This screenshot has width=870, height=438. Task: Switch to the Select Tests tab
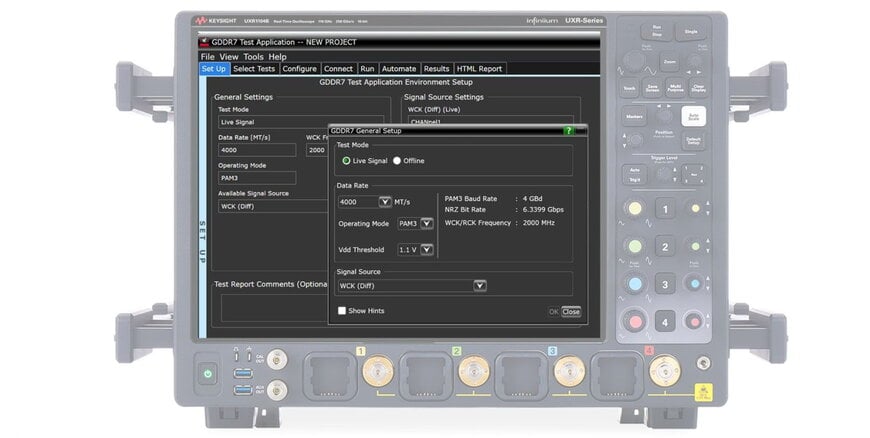tap(254, 69)
